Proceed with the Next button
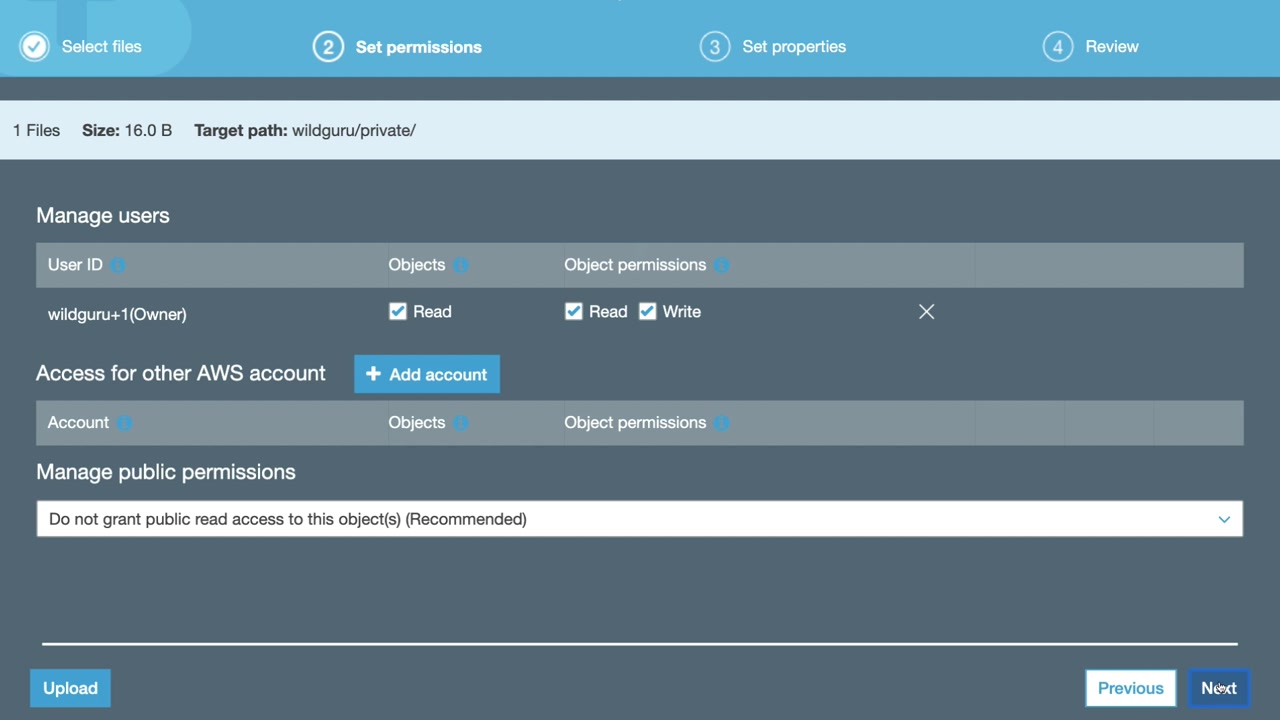 pyautogui.click(x=1219, y=688)
